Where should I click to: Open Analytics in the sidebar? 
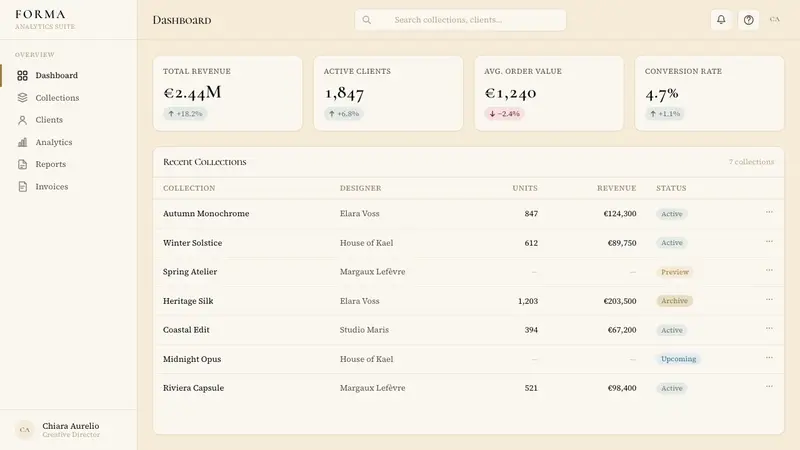point(68,142)
